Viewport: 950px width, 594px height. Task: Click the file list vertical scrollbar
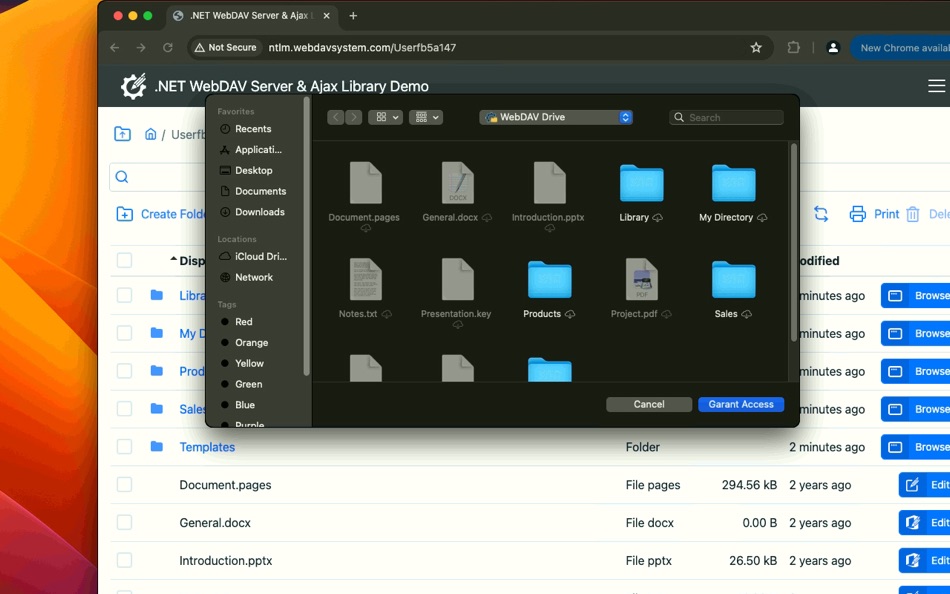[794, 242]
